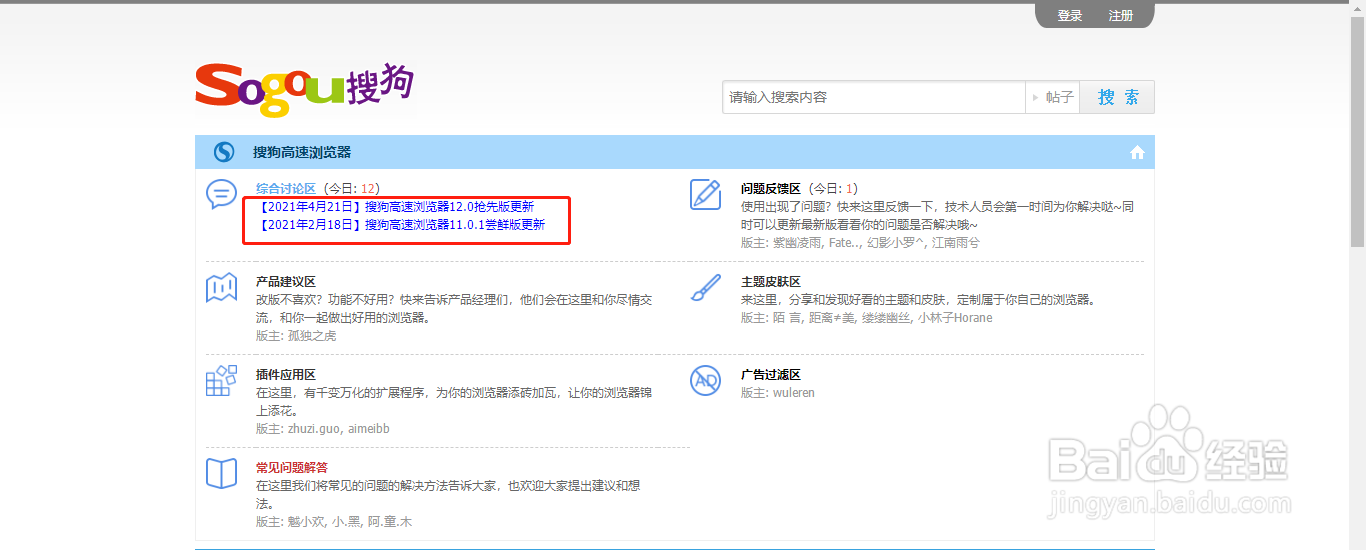The width and height of the screenshot is (1366, 550).
Task: Open moderator 小林子Horane's profile
Action: pyautogui.click(x=956, y=318)
